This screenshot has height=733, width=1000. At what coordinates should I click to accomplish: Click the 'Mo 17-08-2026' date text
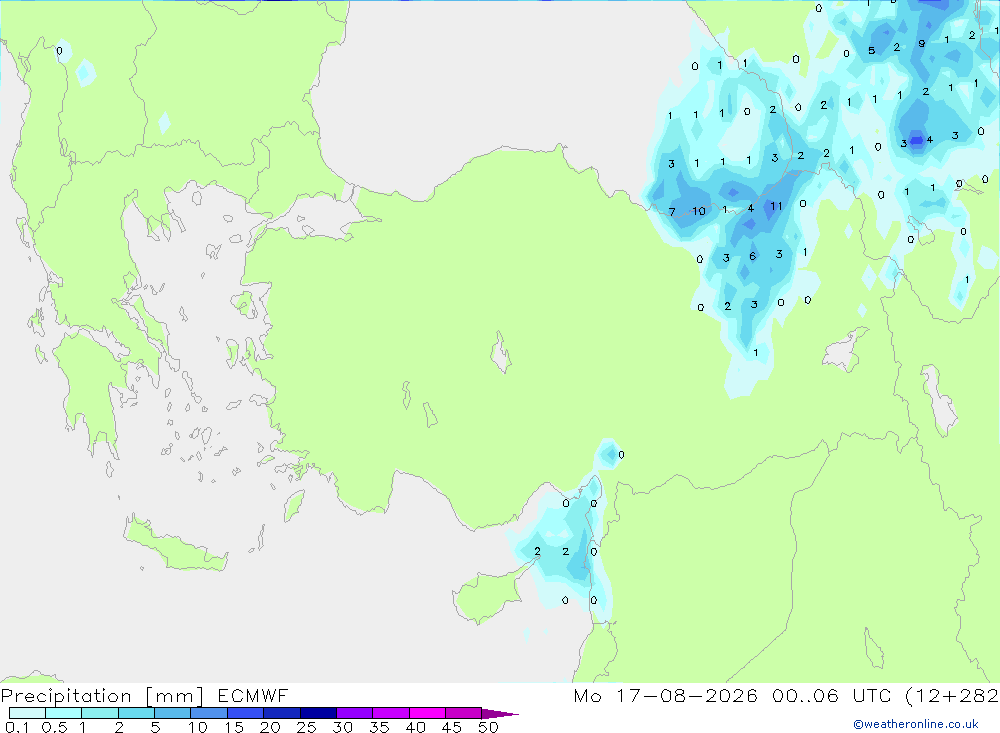[x=665, y=695]
